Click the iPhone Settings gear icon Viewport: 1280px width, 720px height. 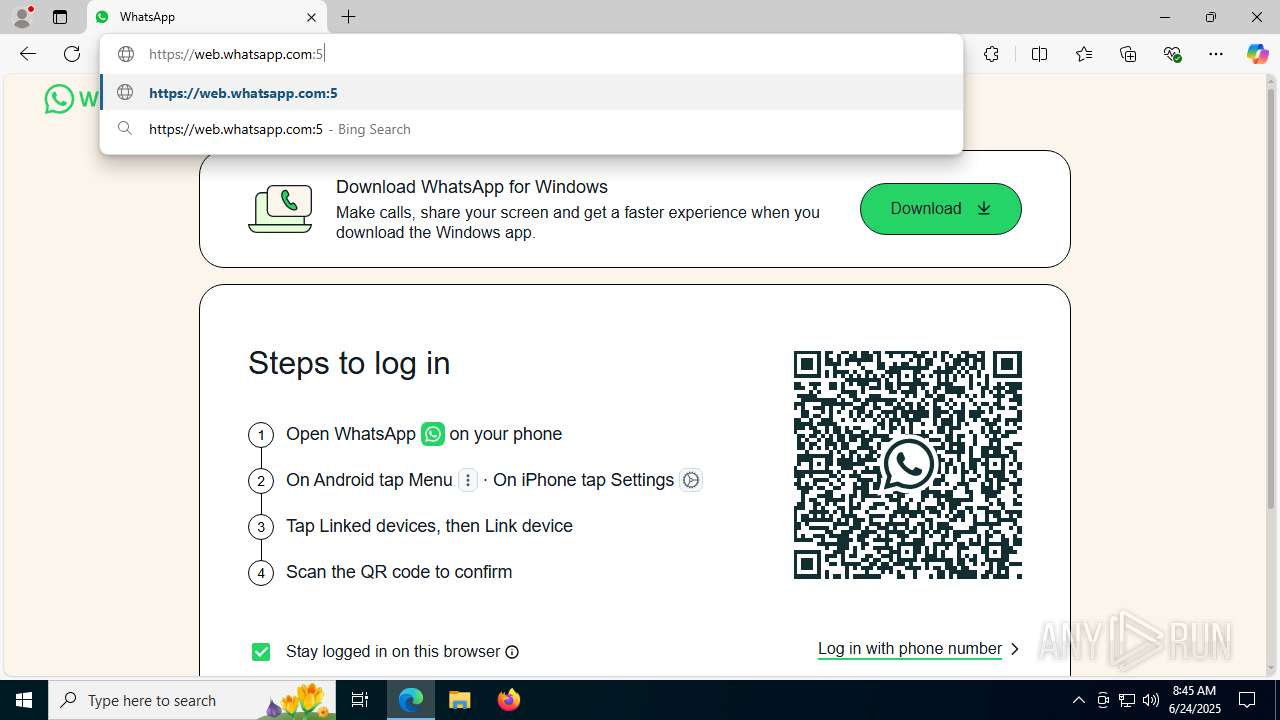coord(690,480)
